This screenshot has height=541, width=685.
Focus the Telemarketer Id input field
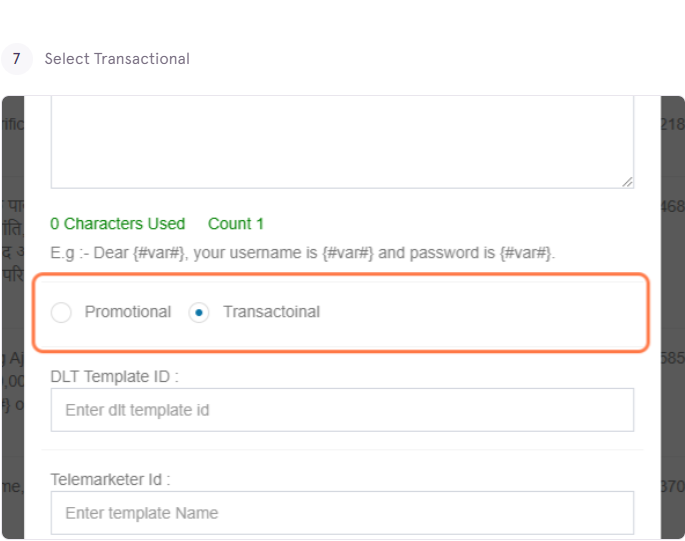342,513
